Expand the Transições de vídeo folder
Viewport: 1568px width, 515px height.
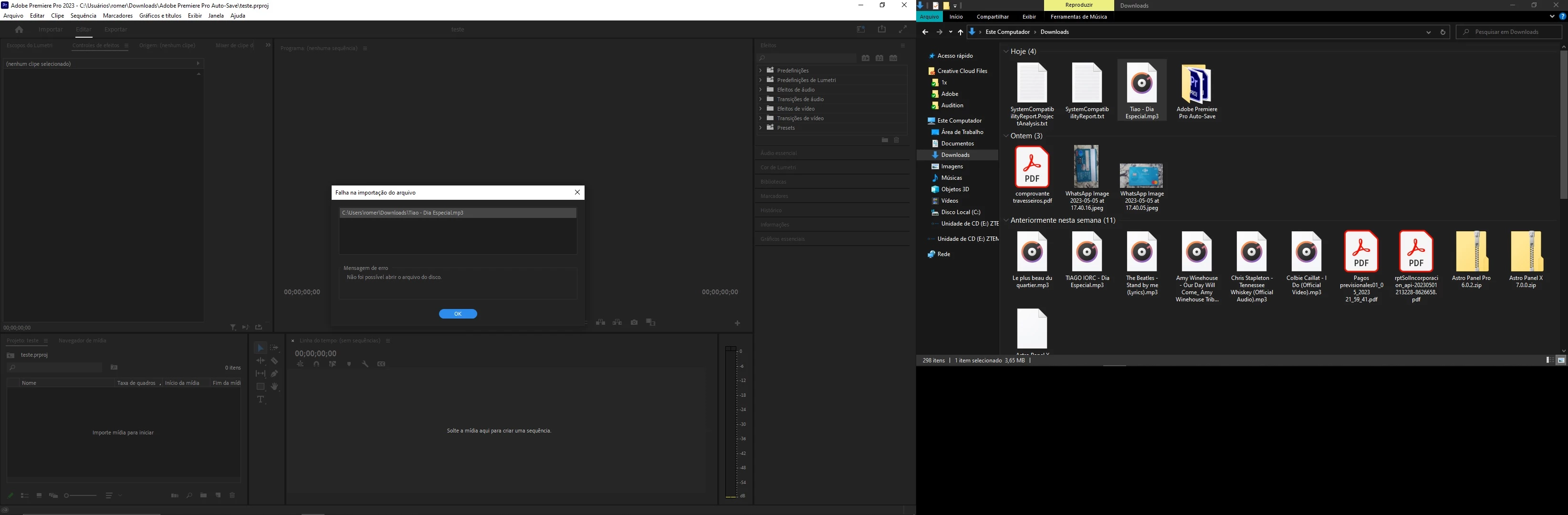pyautogui.click(x=760, y=118)
